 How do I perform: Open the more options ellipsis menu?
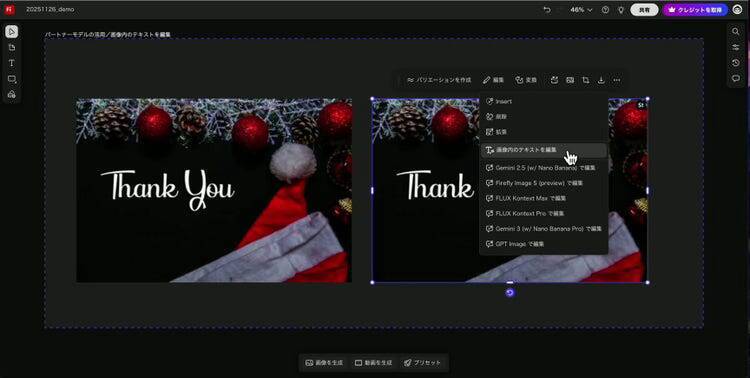point(617,80)
